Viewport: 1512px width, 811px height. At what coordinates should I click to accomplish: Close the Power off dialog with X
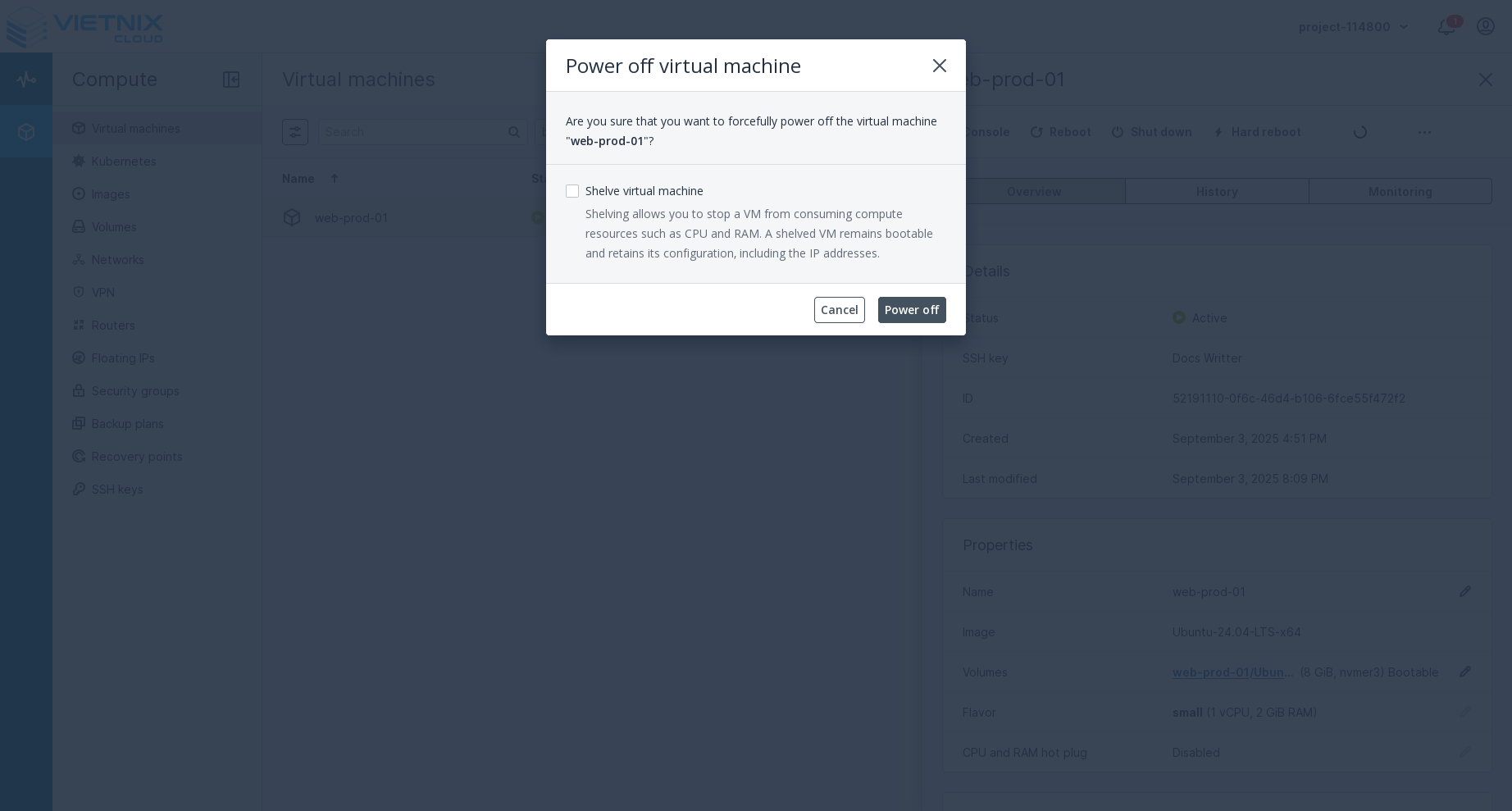tap(939, 66)
